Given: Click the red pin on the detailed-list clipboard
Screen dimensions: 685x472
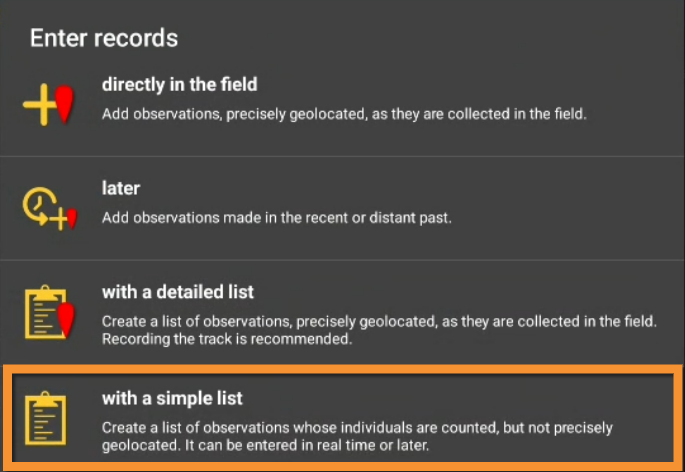Looking at the screenshot, I should (67, 319).
